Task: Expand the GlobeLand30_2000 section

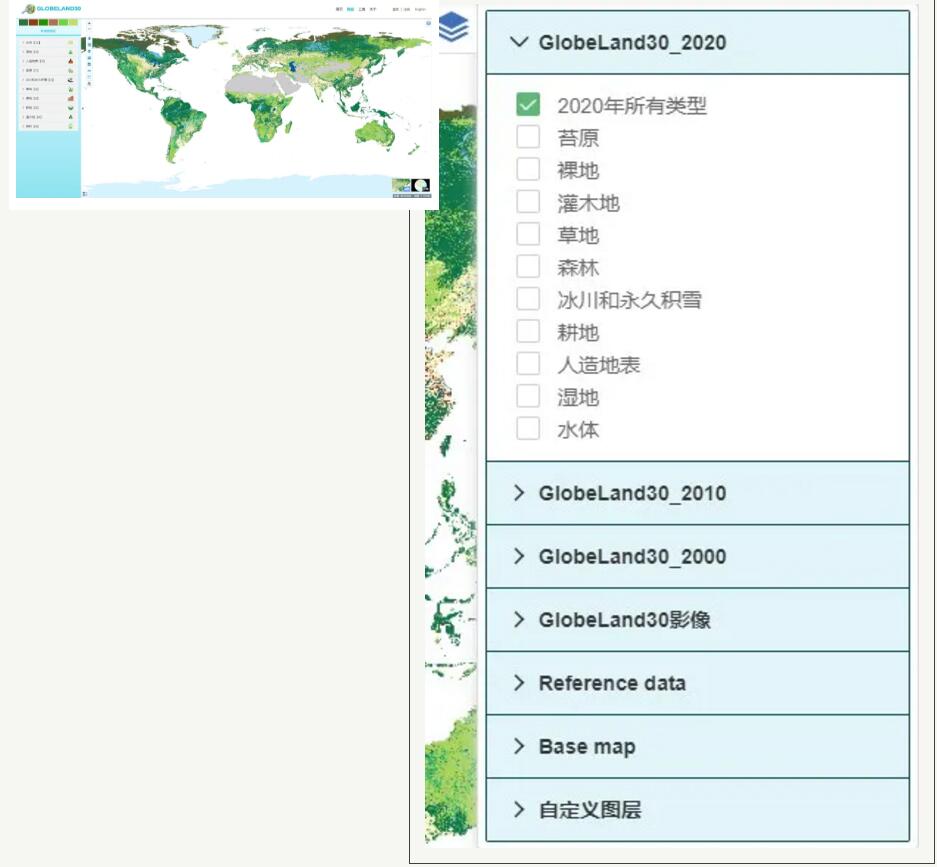Action: 697,556
